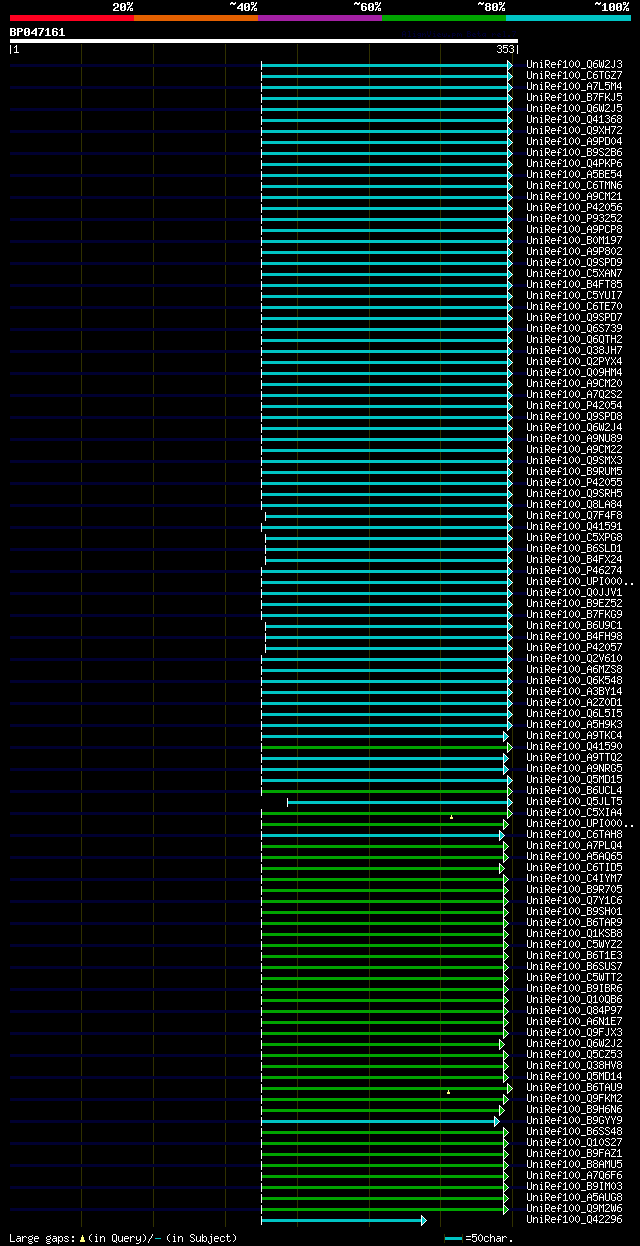
Task: Open hit UniRef100_A7L5M4
Action: 574,86
